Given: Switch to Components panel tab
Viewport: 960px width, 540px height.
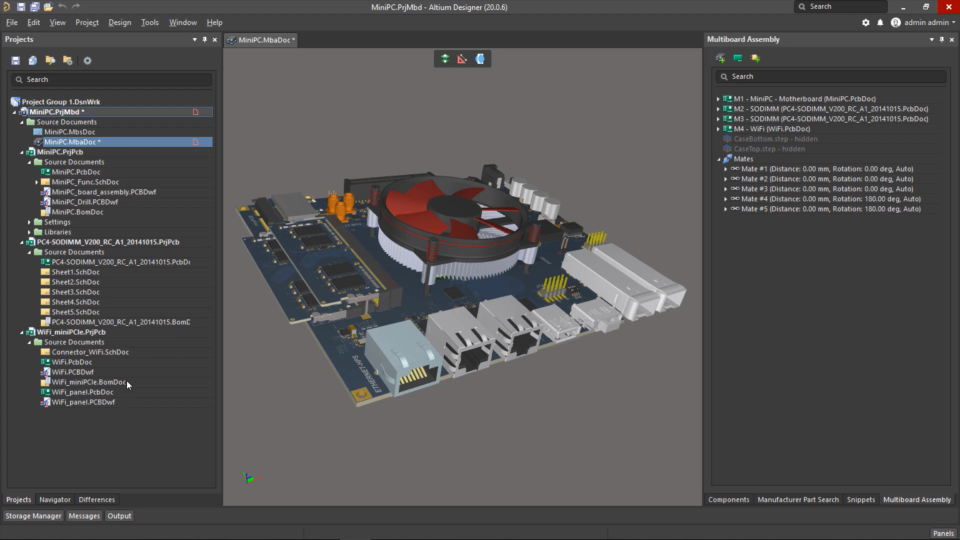Looking at the screenshot, I should (729, 500).
